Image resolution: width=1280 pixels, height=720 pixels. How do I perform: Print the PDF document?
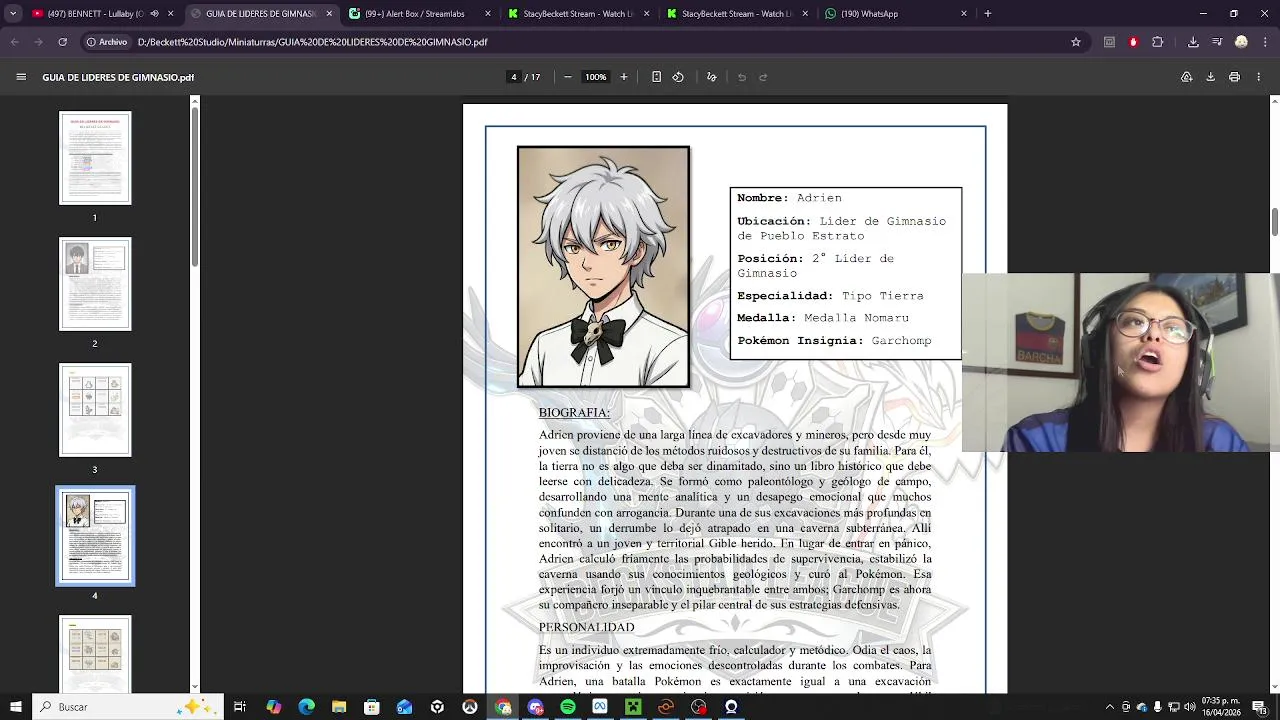(x=1234, y=77)
